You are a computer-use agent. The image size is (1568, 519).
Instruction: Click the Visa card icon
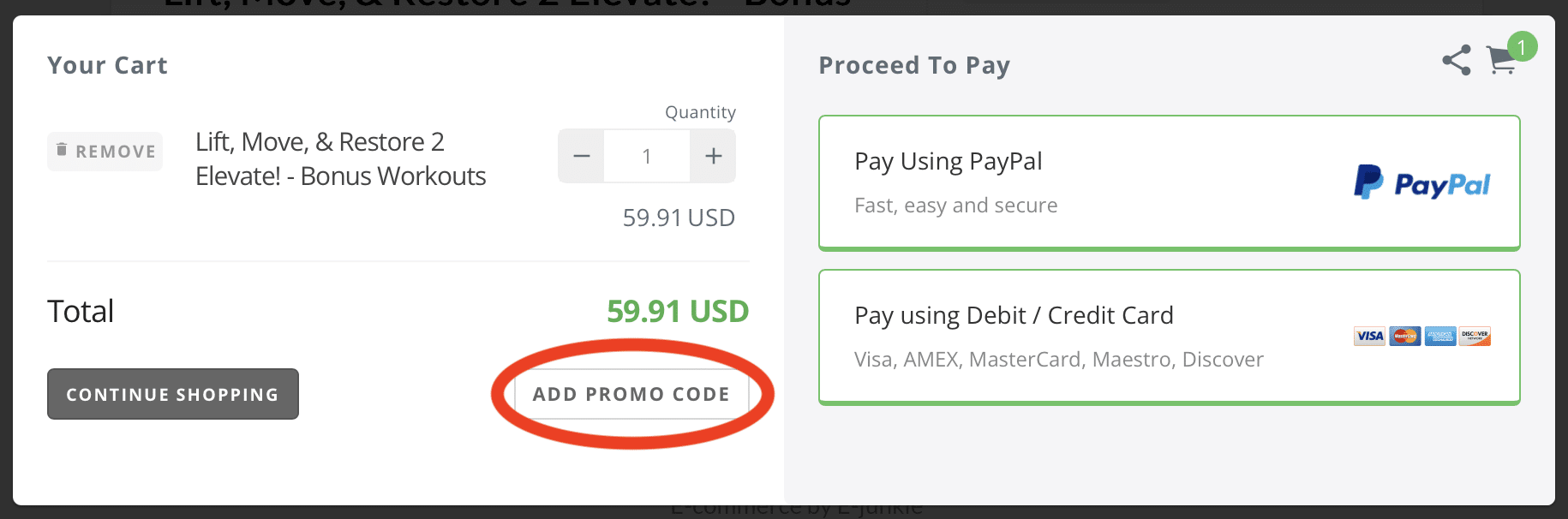pyautogui.click(x=1369, y=336)
